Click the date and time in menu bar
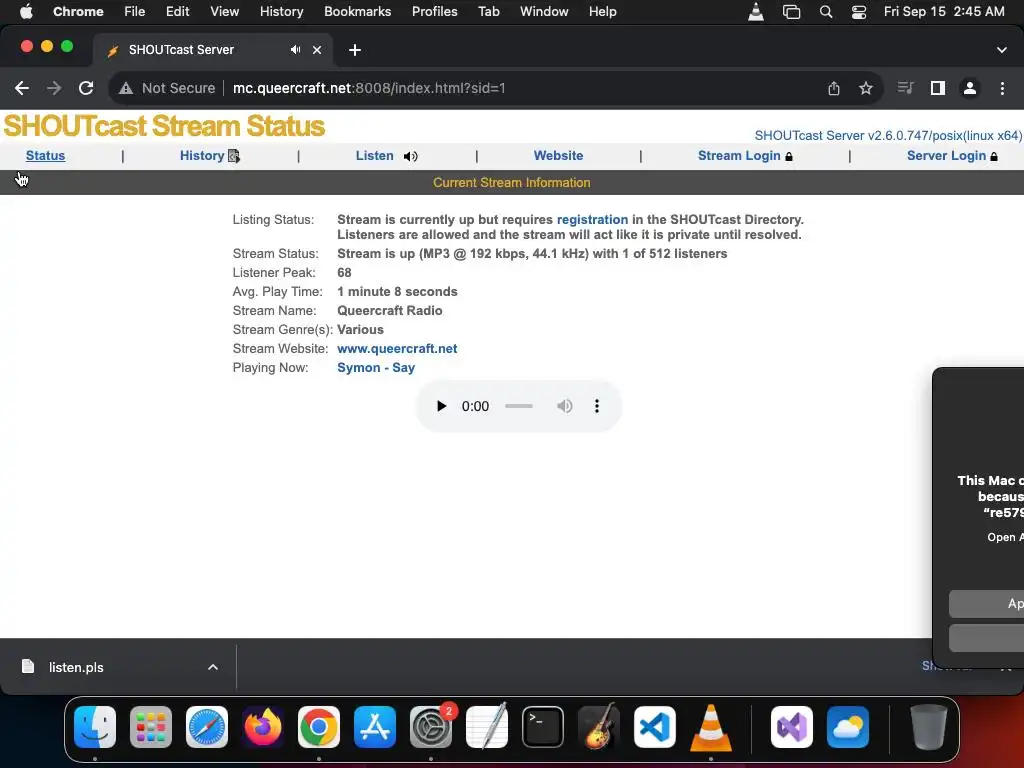This screenshot has height=768, width=1024. (944, 11)
